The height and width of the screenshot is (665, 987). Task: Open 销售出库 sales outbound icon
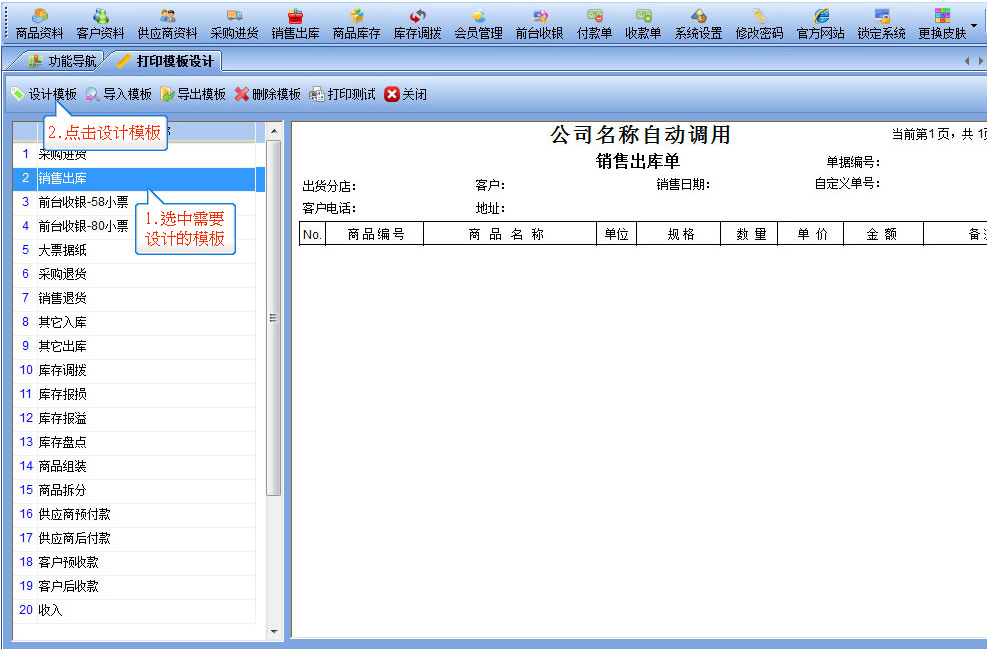[x=295, y=23]
